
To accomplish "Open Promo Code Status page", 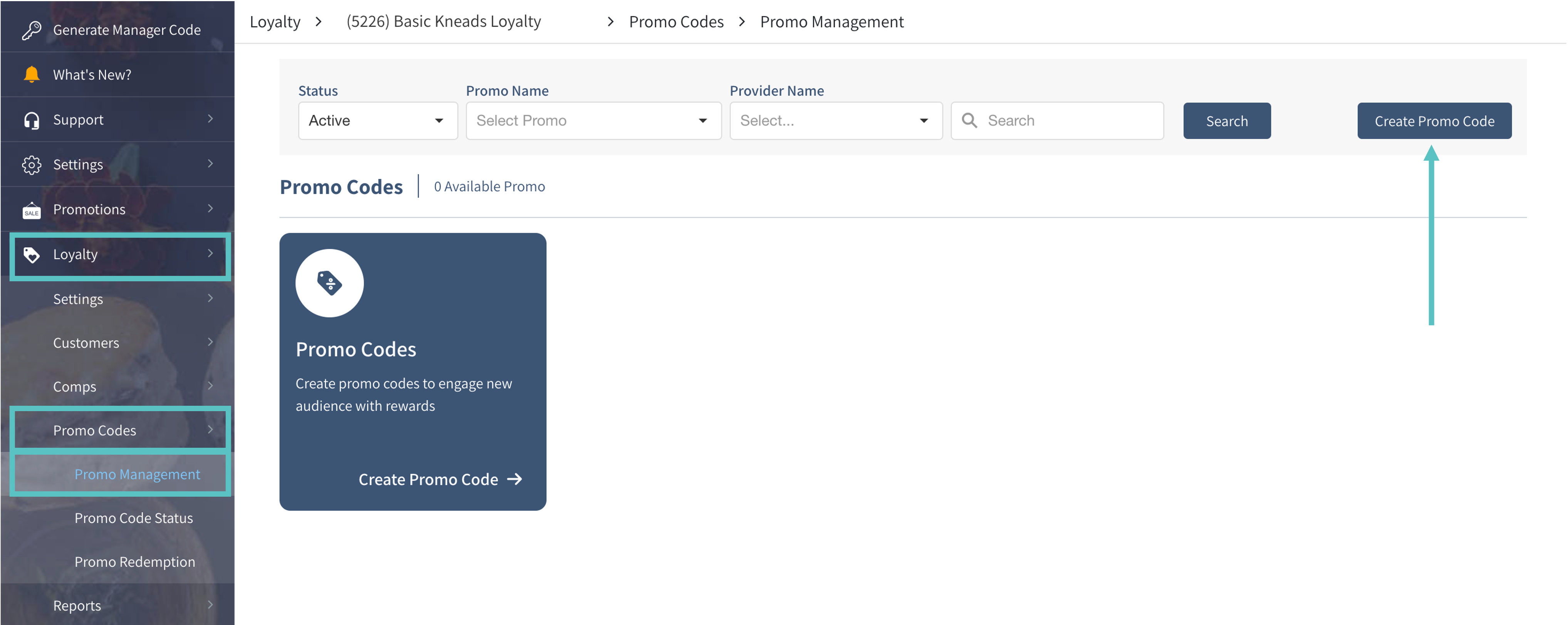I will [x=133, y=518].
